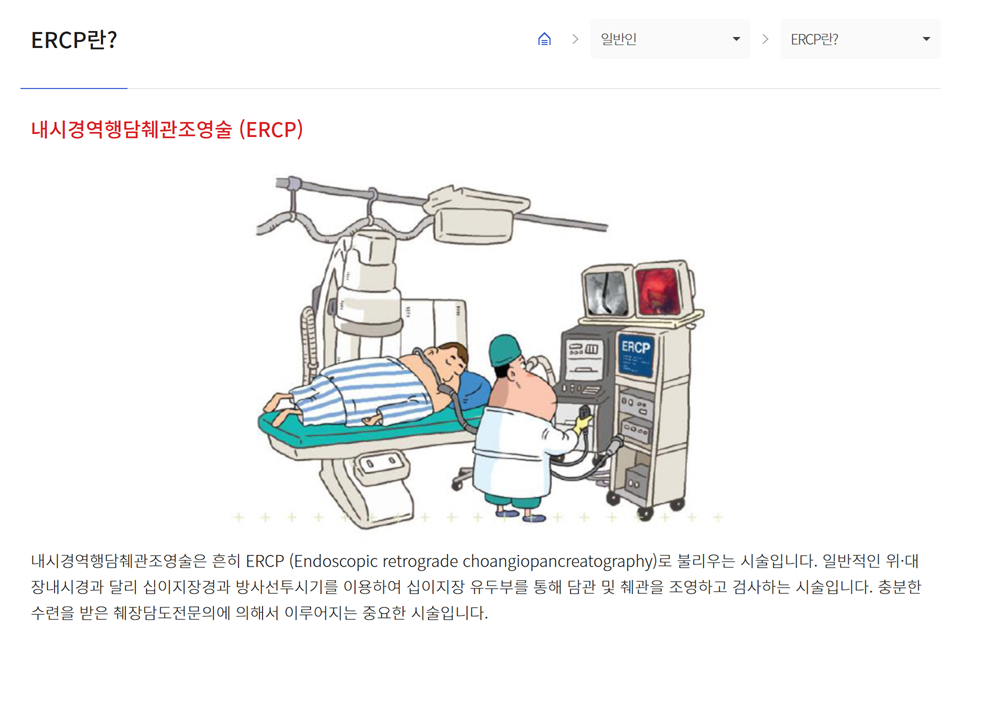Viewport: 1002px width, 704px height.
Task: Click the ERCP란? page title
Action: pos(74,40)
